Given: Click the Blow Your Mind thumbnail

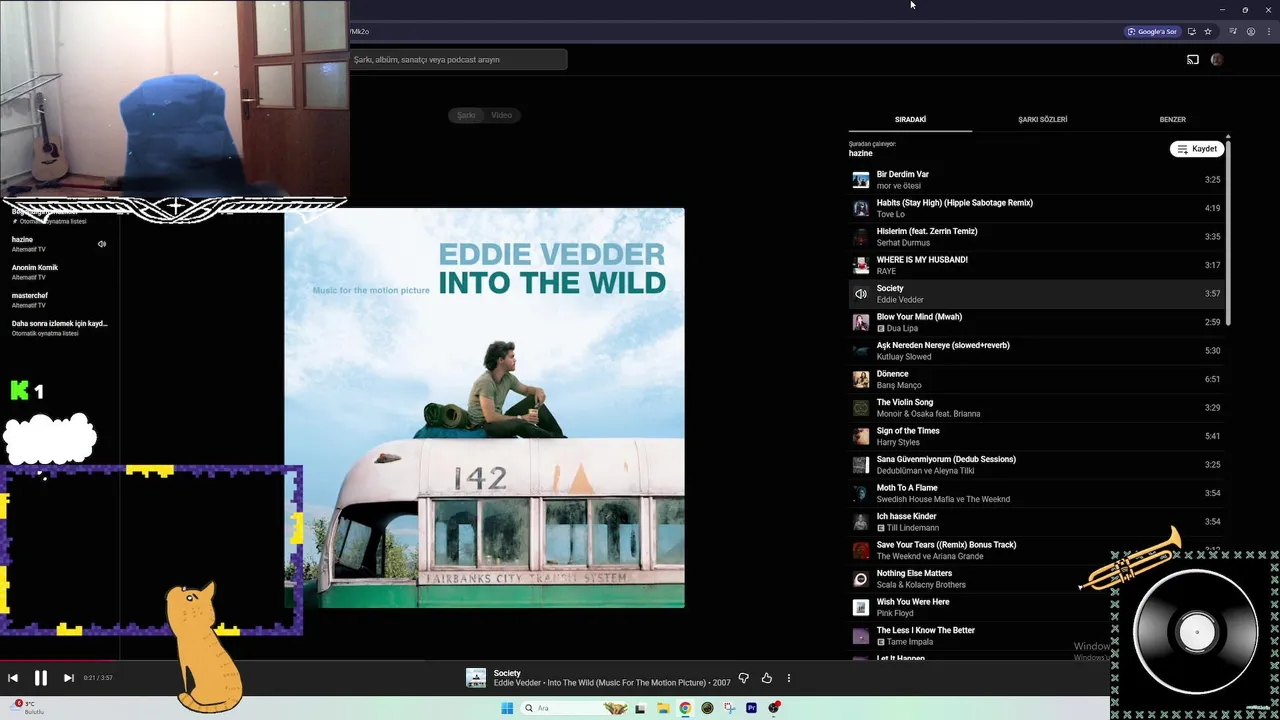Looking at the screenshot, I should tap(860, 322).
